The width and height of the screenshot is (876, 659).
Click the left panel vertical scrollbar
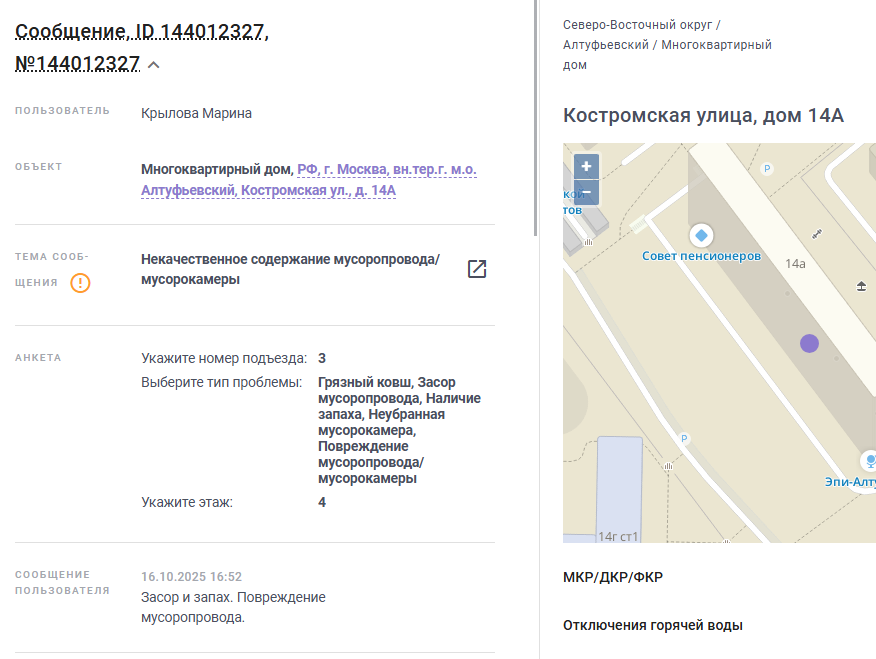click(x=536, y=118)
